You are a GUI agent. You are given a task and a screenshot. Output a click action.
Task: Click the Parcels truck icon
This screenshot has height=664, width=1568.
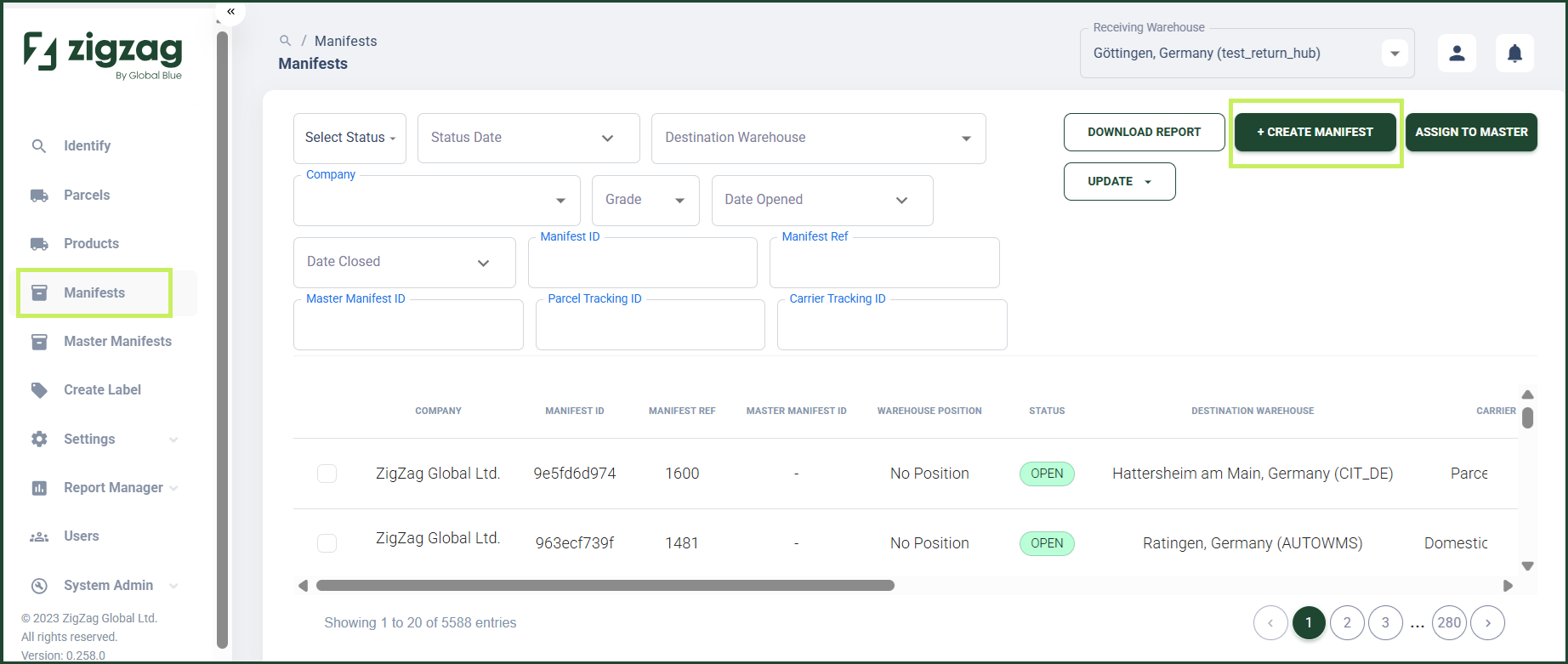pyautogui.click(x=39, y=196)
